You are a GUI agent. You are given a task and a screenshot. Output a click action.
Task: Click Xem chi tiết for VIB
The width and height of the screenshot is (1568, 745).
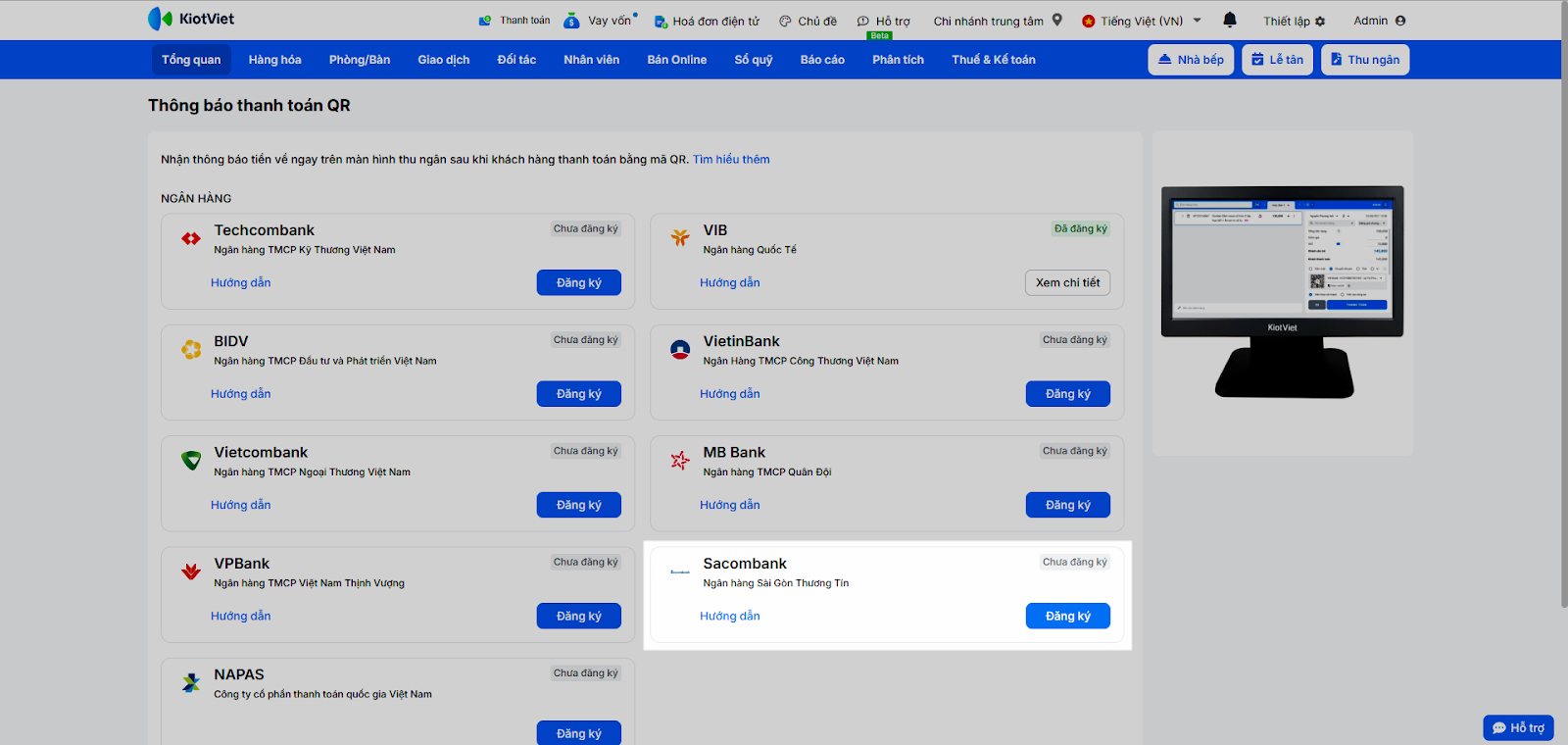(1068, 282)
